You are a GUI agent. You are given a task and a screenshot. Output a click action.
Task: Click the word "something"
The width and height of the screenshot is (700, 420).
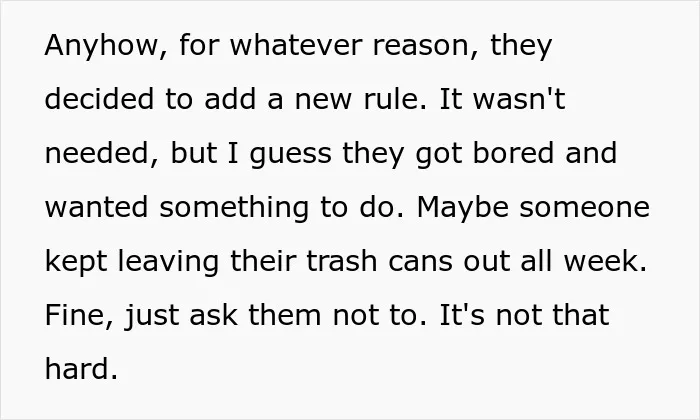click(234, 208)
